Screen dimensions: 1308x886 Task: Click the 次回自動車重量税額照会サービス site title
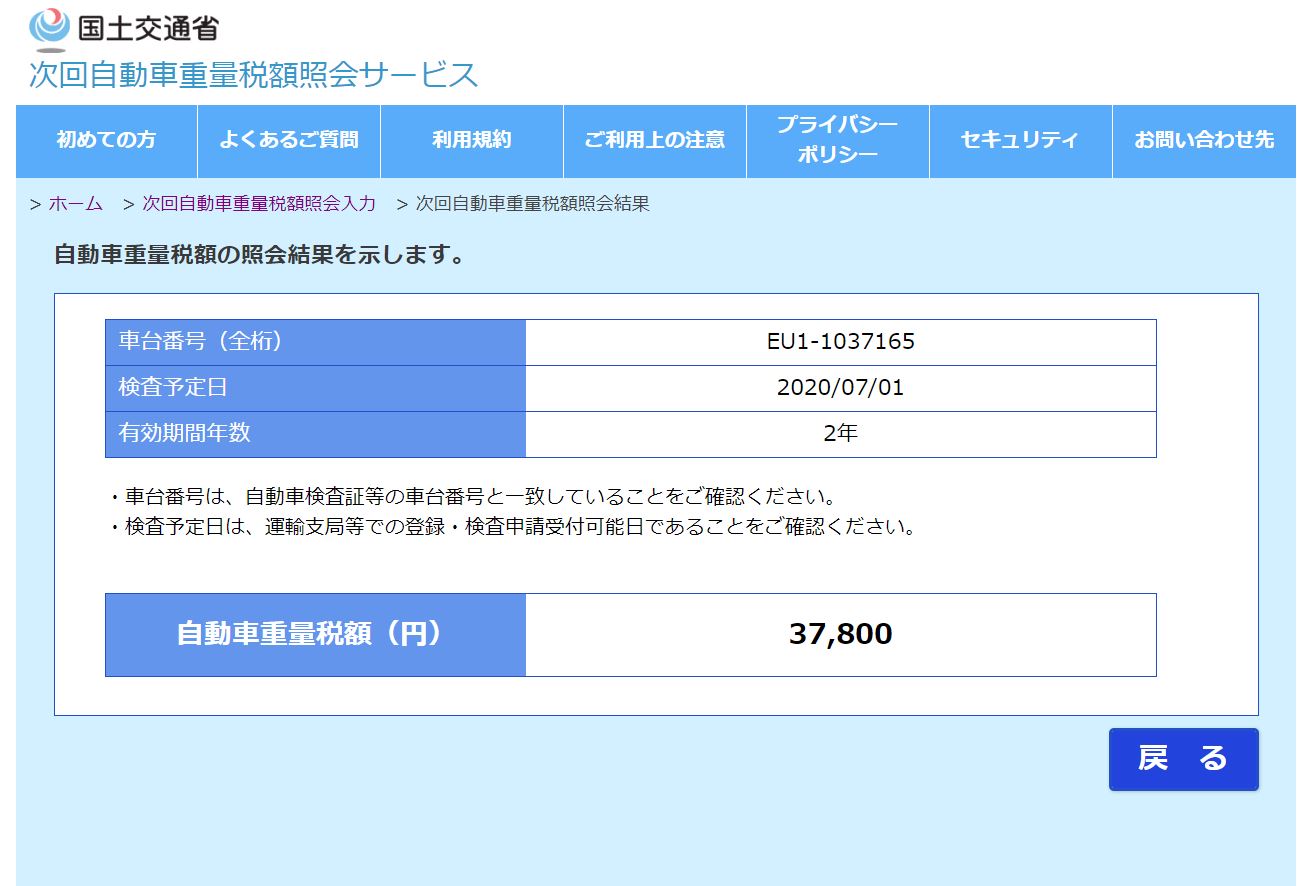click(253, 75)
